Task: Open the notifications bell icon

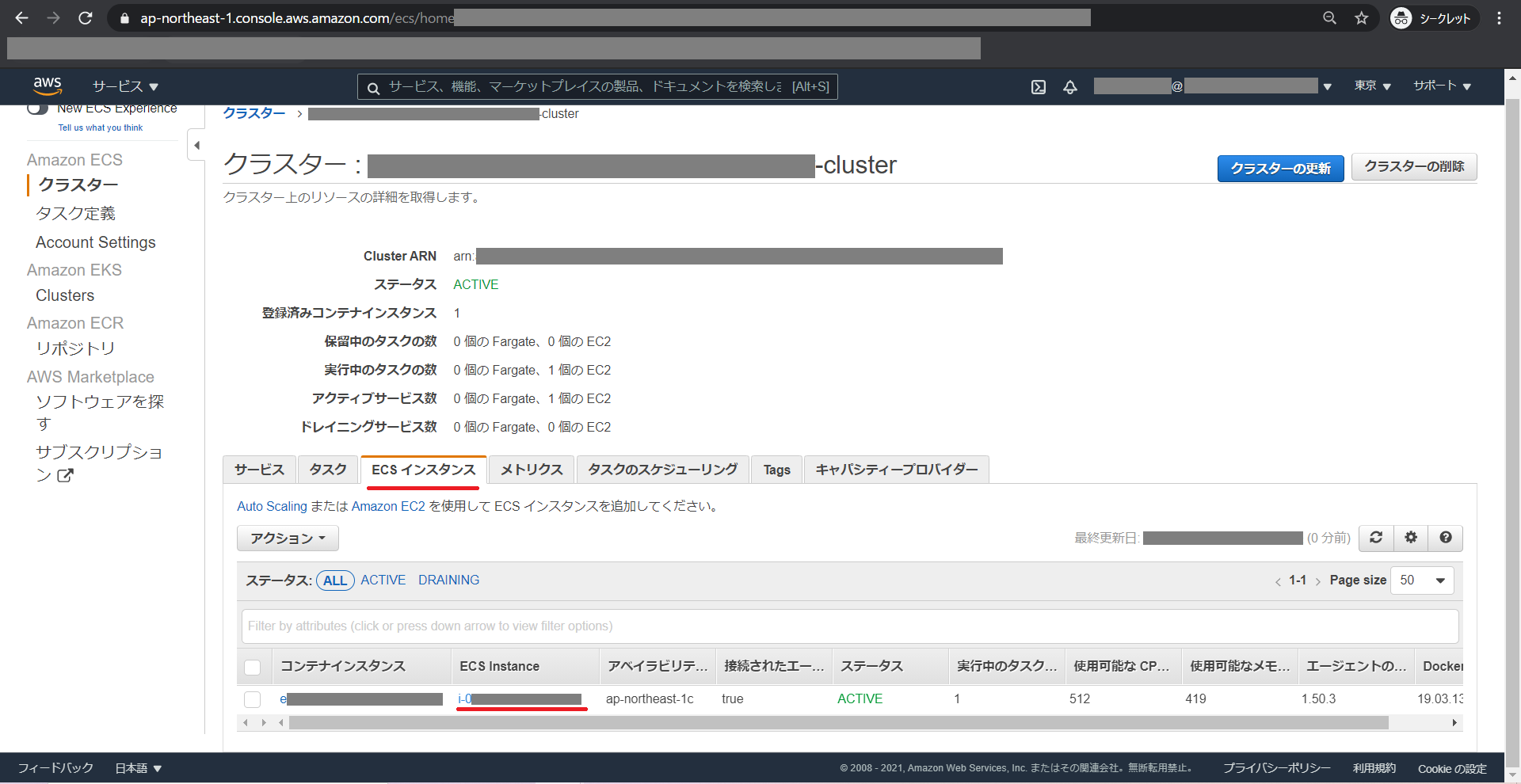Action: click(1070, 87)
